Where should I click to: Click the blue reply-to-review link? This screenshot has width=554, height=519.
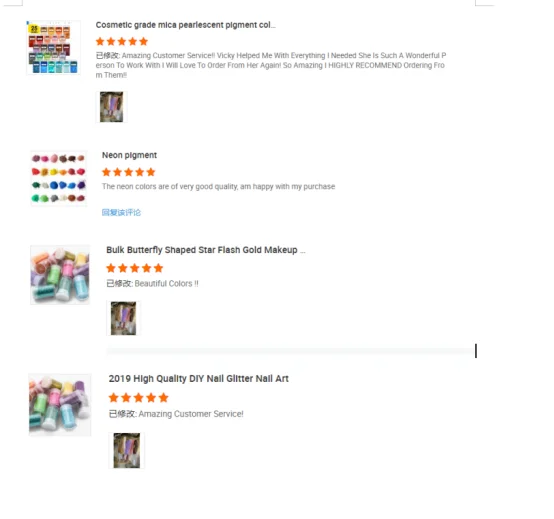click(x=121, y=212)
